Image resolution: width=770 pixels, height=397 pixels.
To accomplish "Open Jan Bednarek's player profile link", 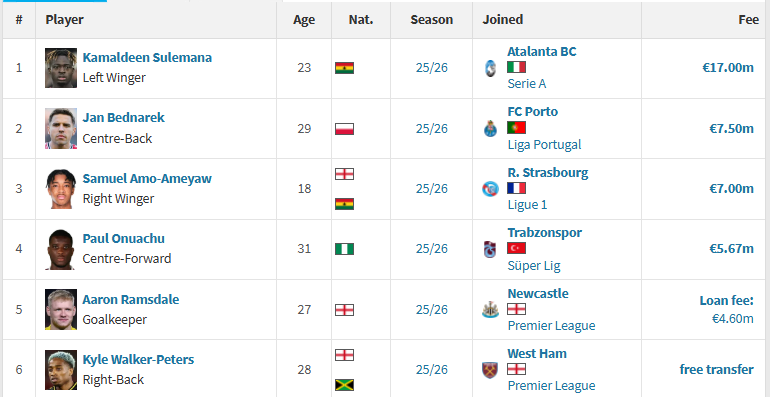I will (123, 118).
